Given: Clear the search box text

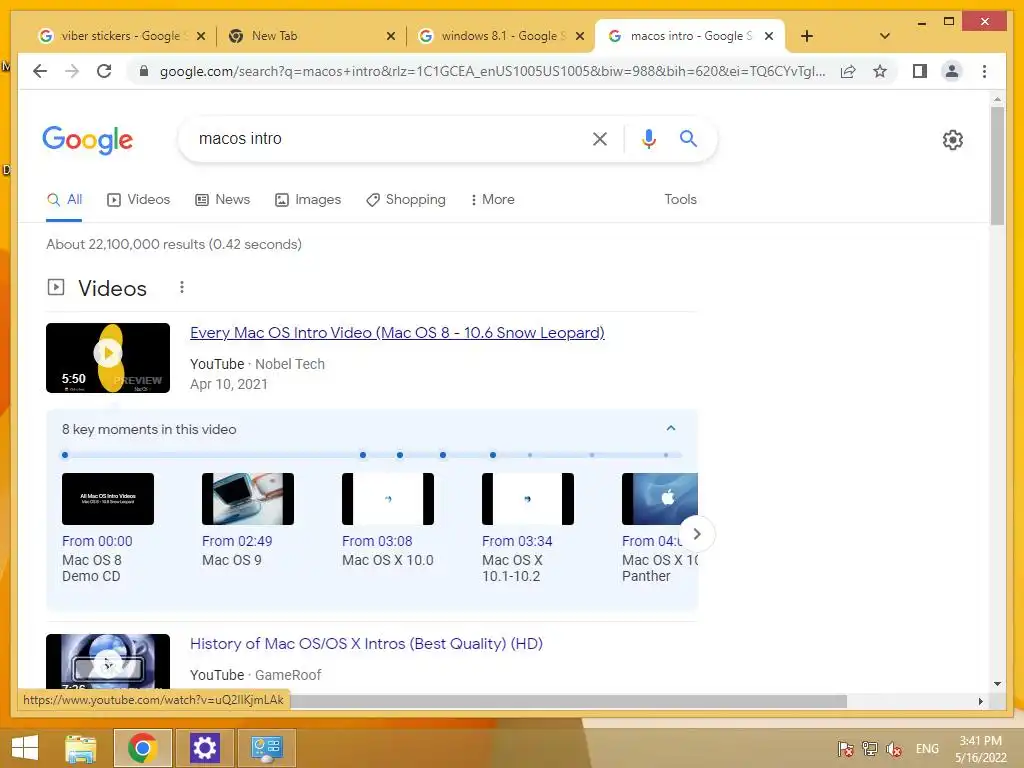Looking at the screenshot, I should tap(600, 138).
